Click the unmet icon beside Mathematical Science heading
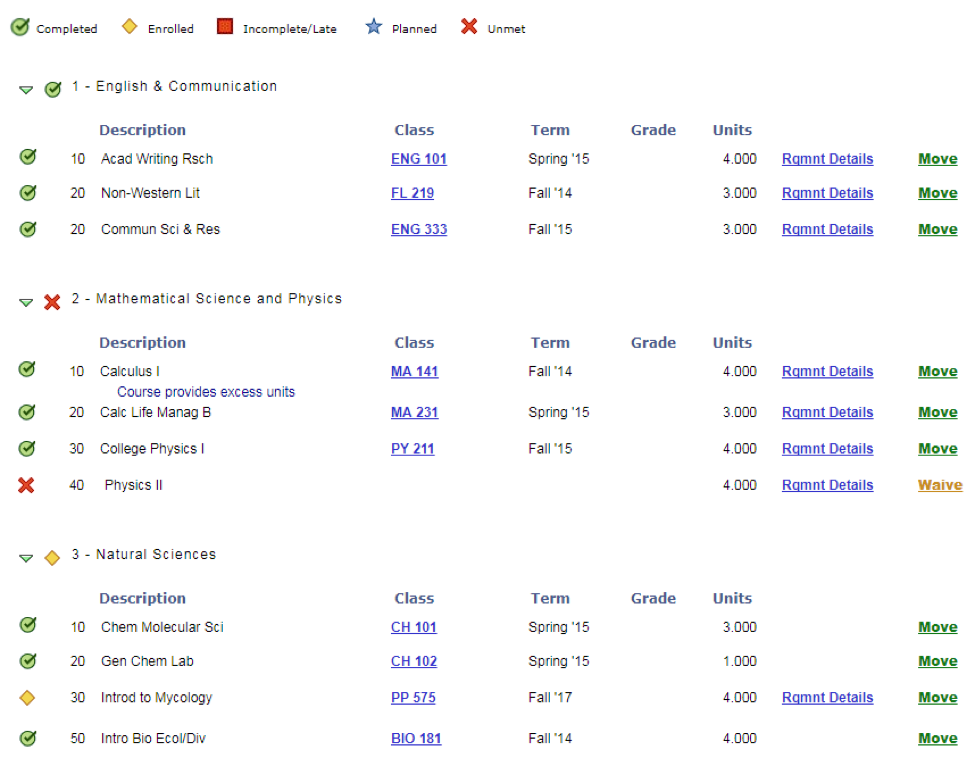Screen dimensions: 975x758 click(x=52, y=301)
